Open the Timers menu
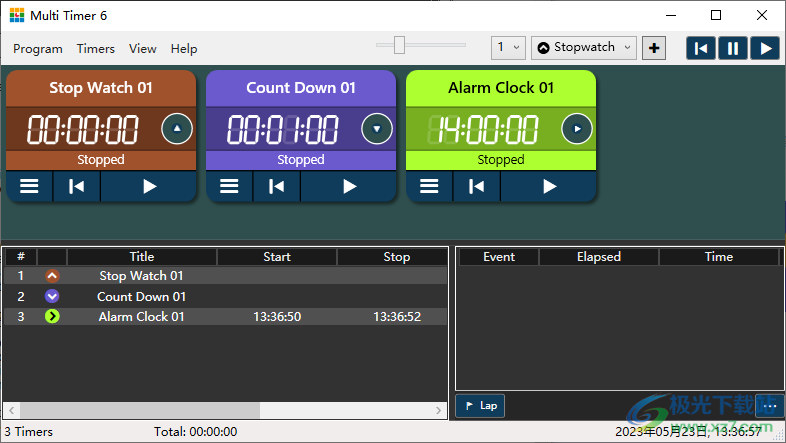Image resolution: width=786 pixels, height=443 pixels. click(95, 49)
